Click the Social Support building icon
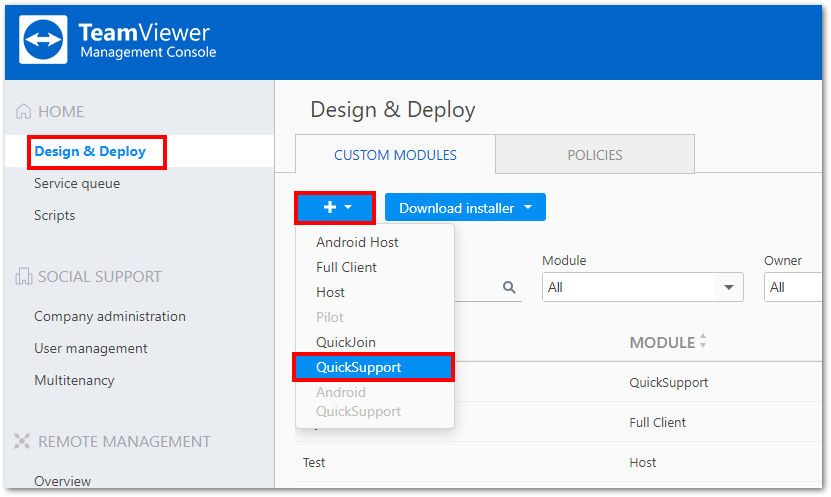831x497 pixels. coord(24,277)
